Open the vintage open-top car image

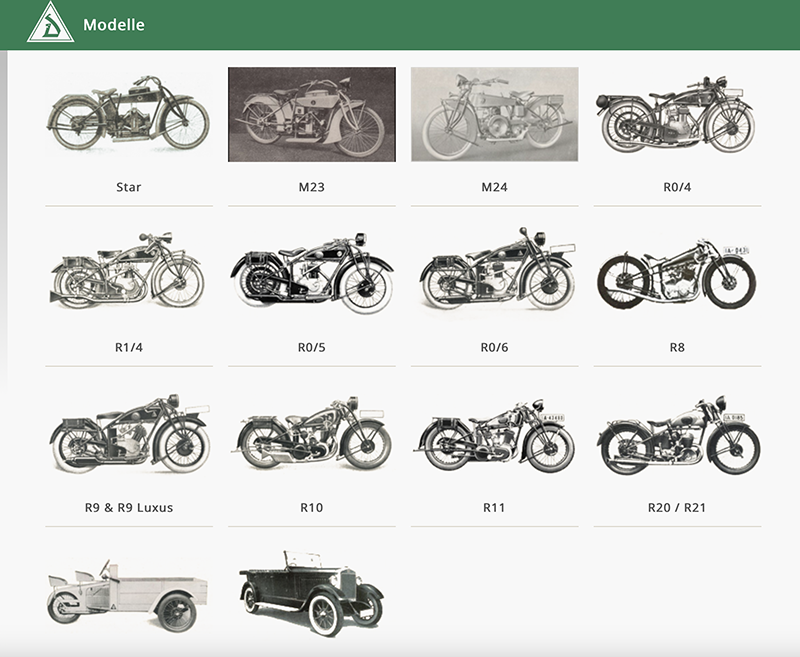pos(312,594)
